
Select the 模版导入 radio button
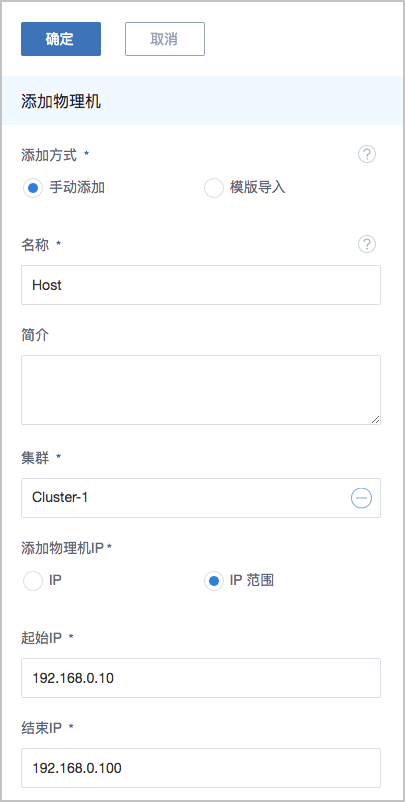(x=214, y=188)
